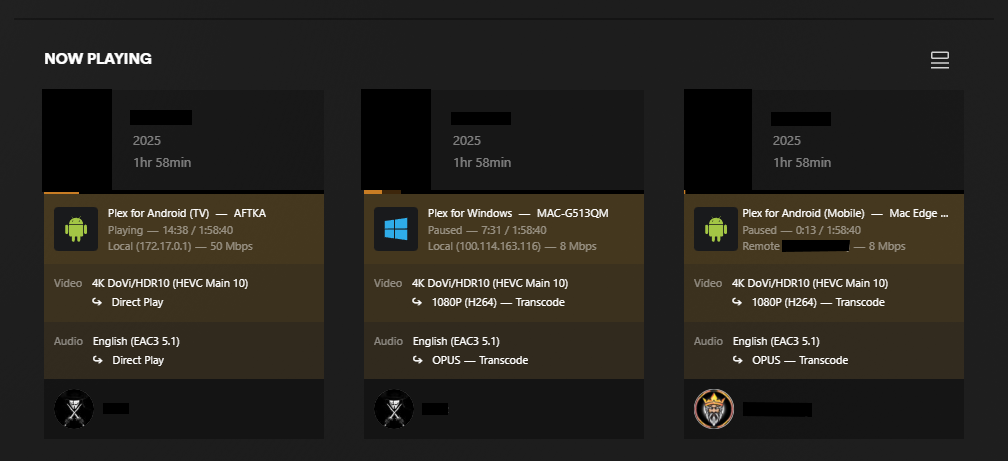
Task: Click '1hr 58min' duration on Mobile card
Action: [802, 163]
